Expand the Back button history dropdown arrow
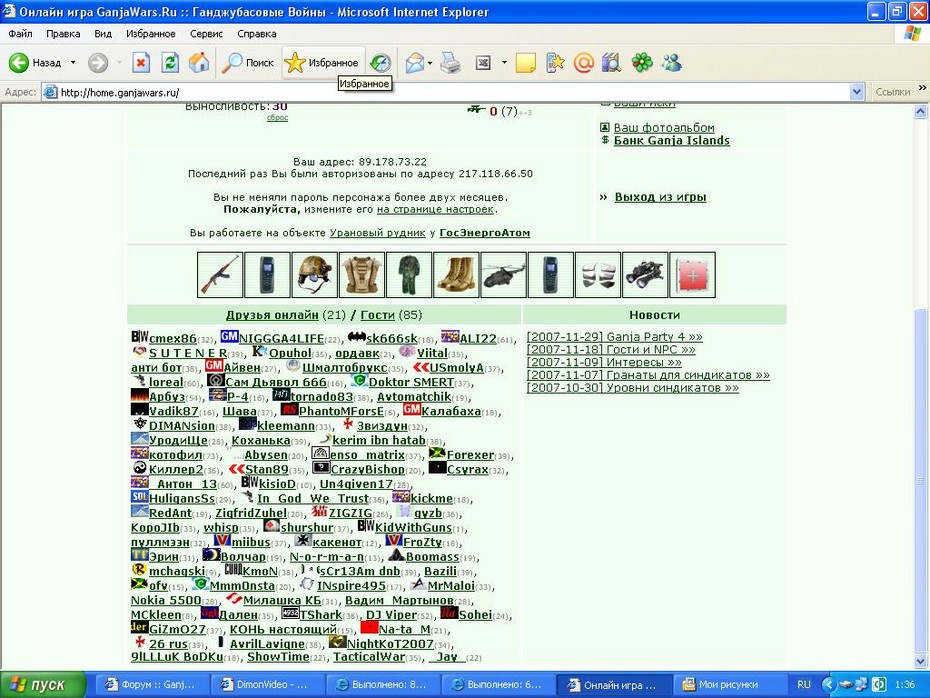 73,62
